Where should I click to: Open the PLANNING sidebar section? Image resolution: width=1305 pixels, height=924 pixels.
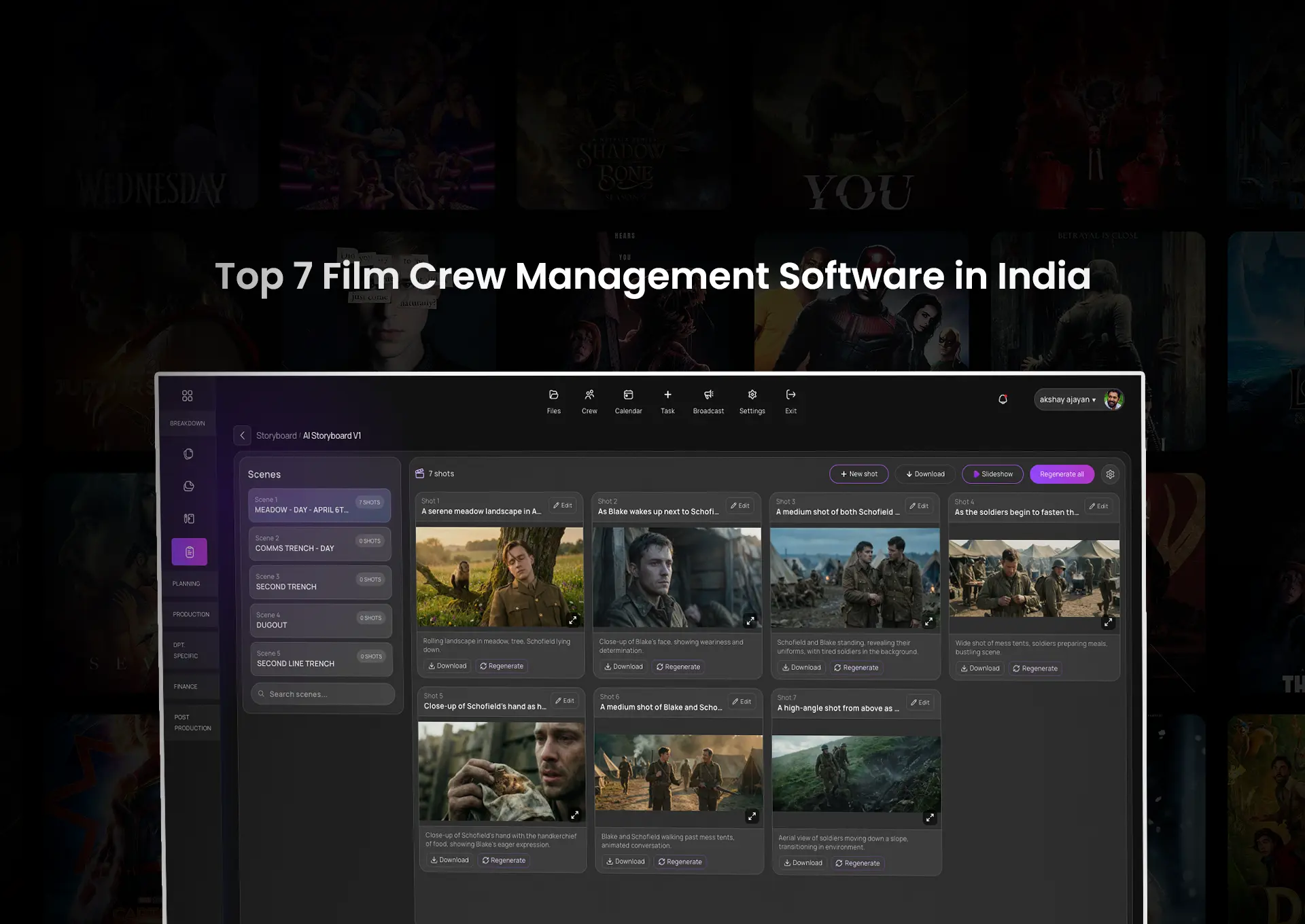click(x=186, y=584)
